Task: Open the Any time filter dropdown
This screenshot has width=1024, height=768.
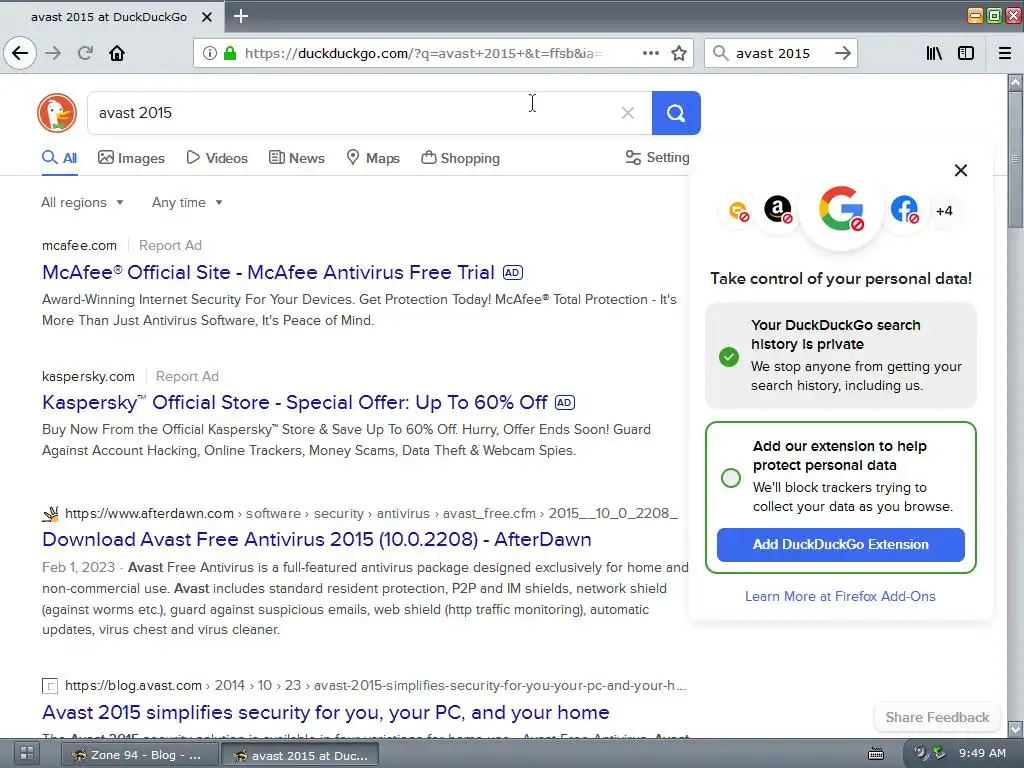Action: [187, 202]
